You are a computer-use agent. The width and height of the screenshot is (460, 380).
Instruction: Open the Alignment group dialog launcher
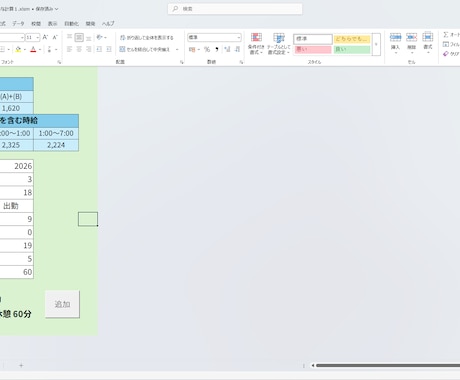(182, 62)
